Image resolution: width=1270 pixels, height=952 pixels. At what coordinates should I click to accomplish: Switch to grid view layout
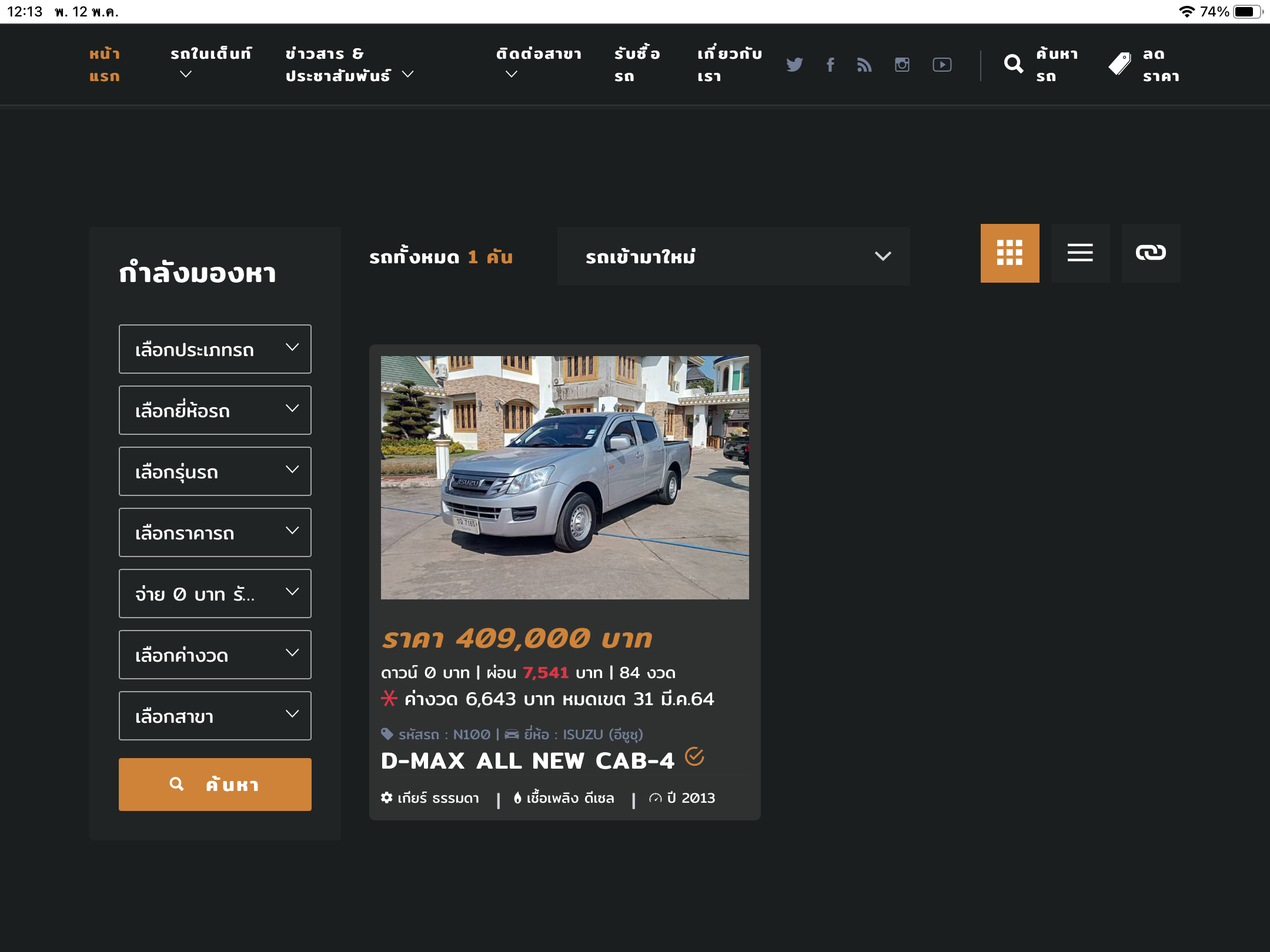[1010, 253]
